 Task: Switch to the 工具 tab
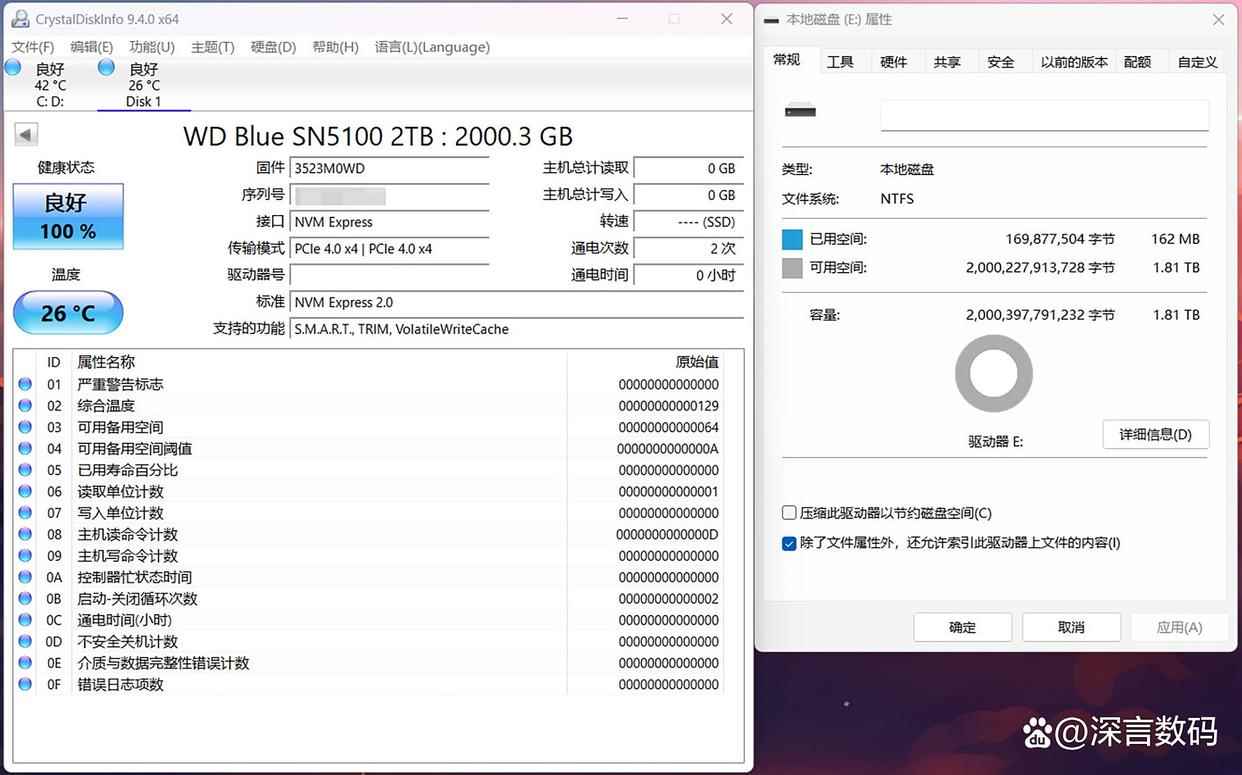pos(840,62)
